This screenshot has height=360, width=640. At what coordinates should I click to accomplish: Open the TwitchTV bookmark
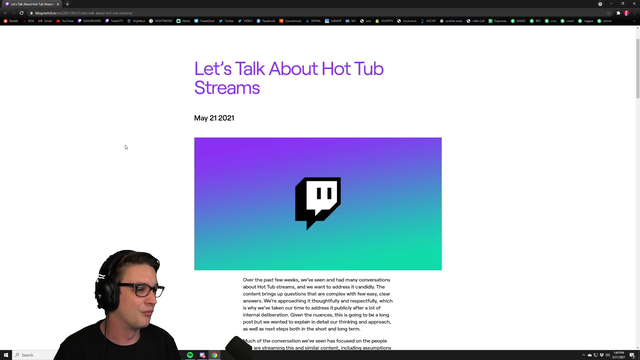coord(114,21)
